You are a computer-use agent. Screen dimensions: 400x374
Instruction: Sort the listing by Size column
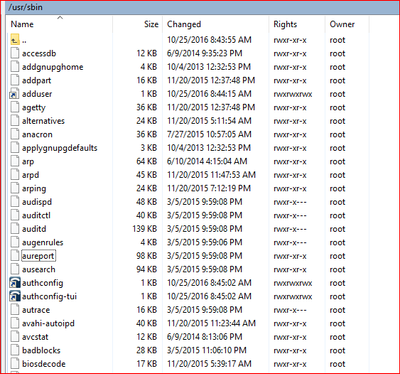[x=151, y=24]
